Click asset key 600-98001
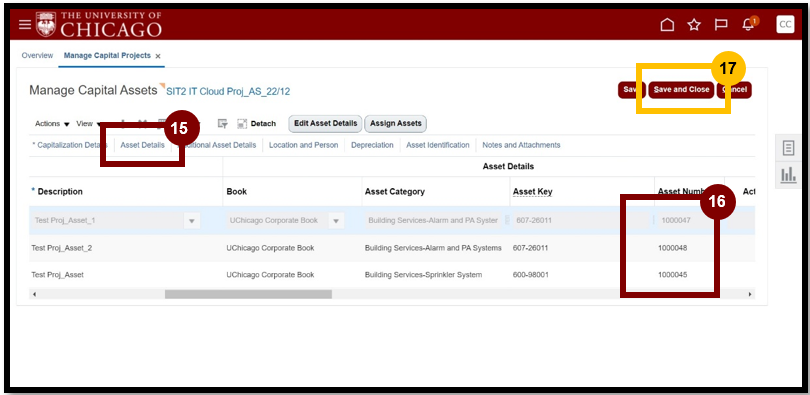 531,275
